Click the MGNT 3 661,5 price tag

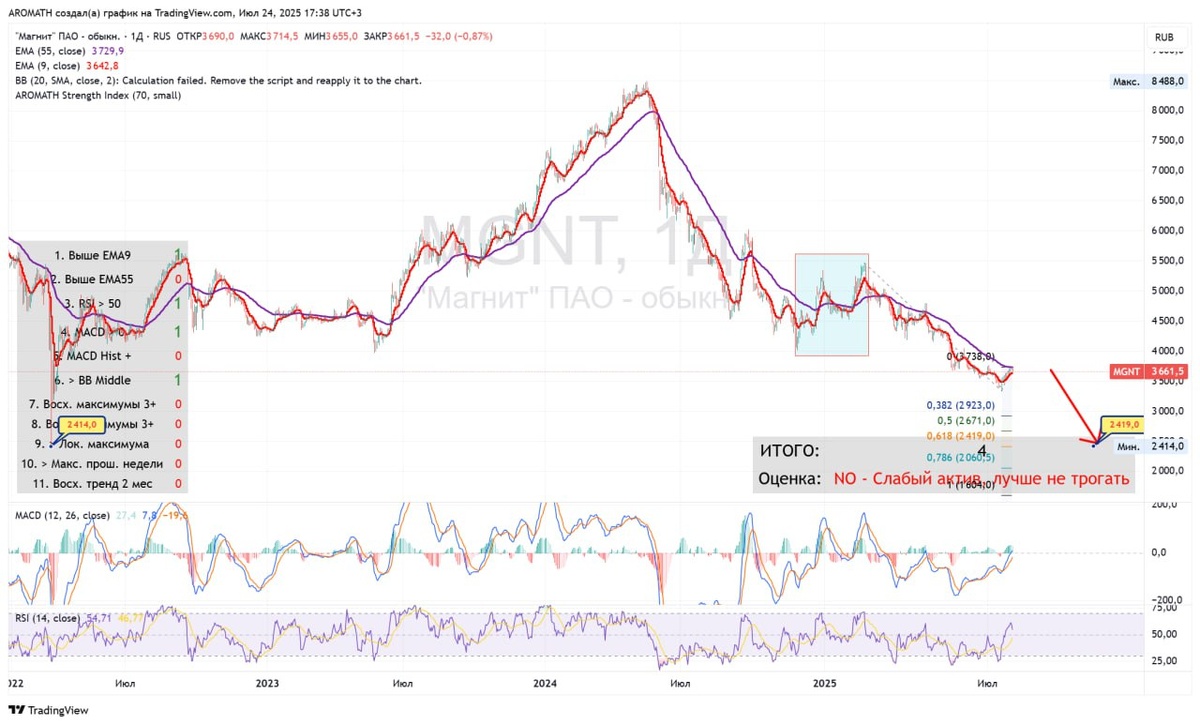click(1149, 371)
